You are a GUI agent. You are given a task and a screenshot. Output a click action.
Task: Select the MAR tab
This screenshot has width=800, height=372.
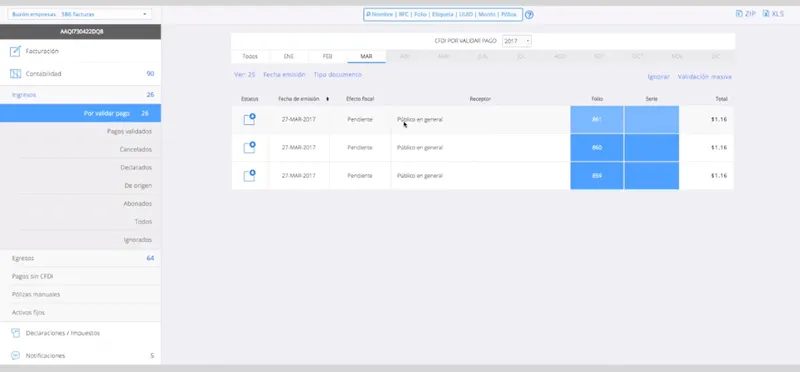click(x=366, y=57)
